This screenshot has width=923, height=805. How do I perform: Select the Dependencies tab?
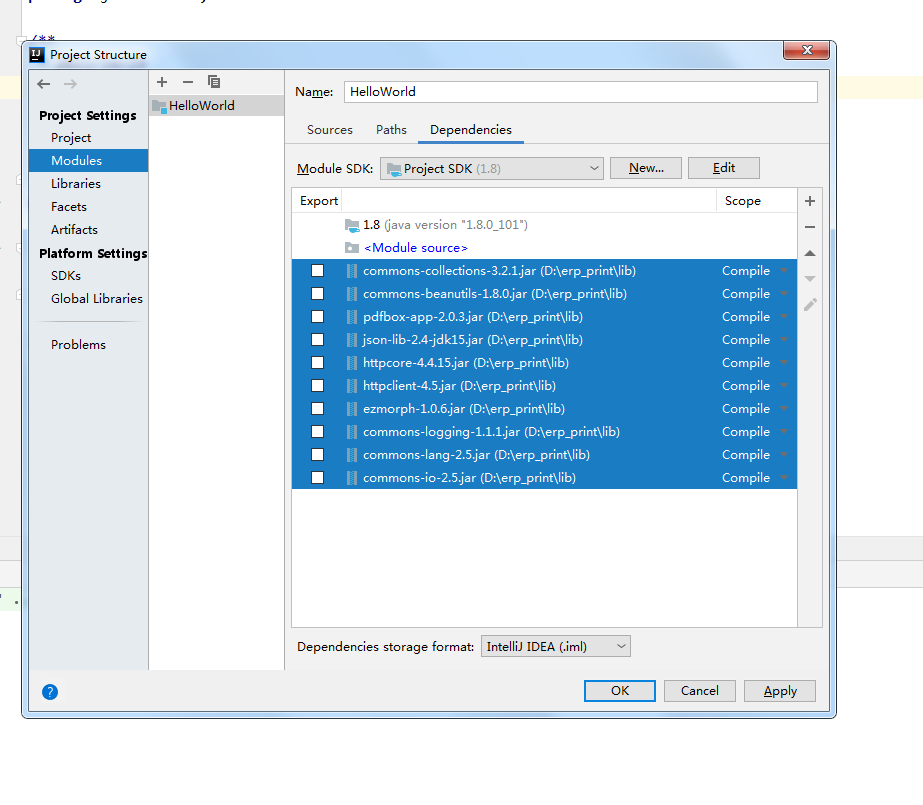(471, 130)
